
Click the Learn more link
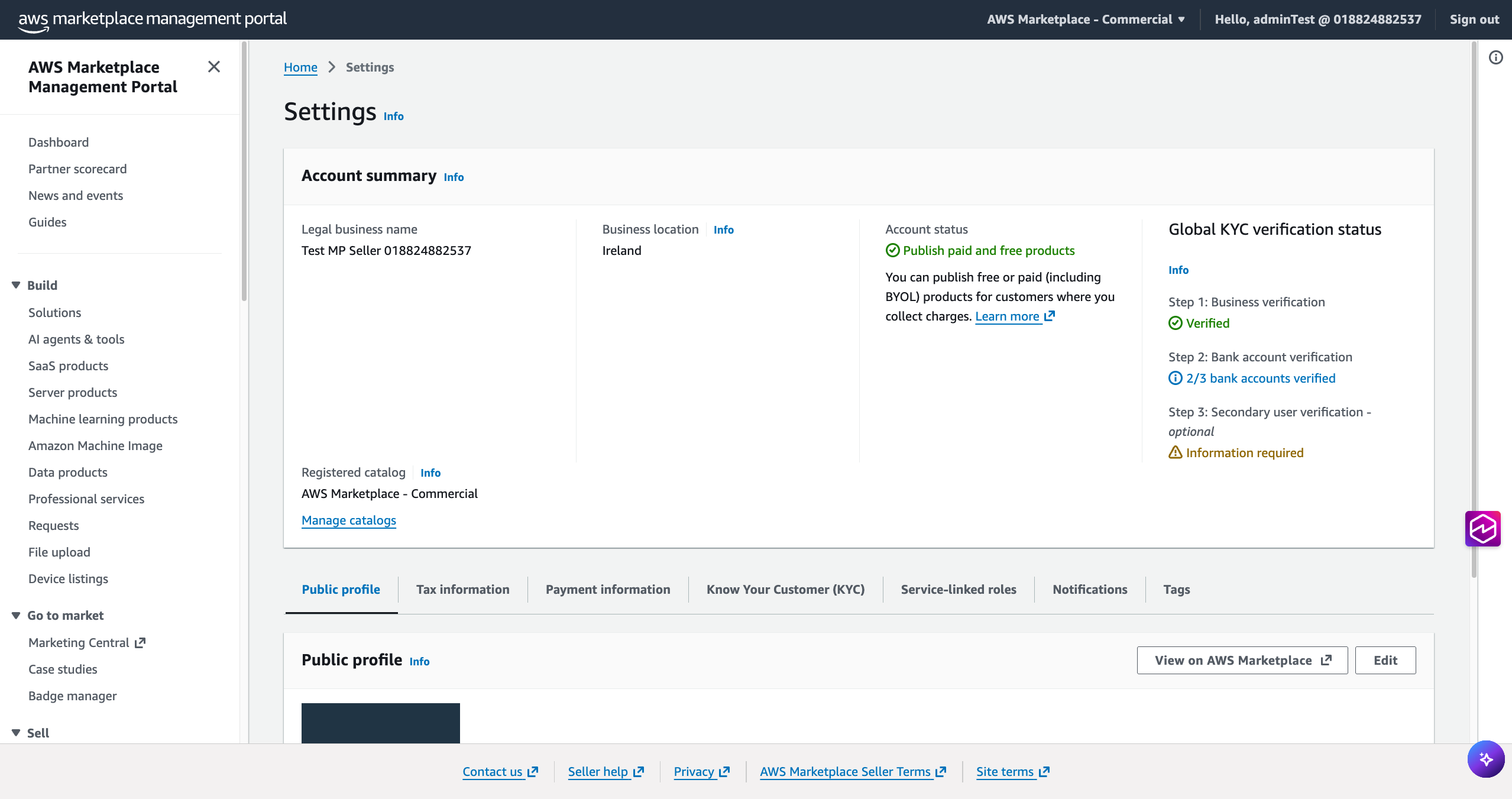pos(1015,316)
